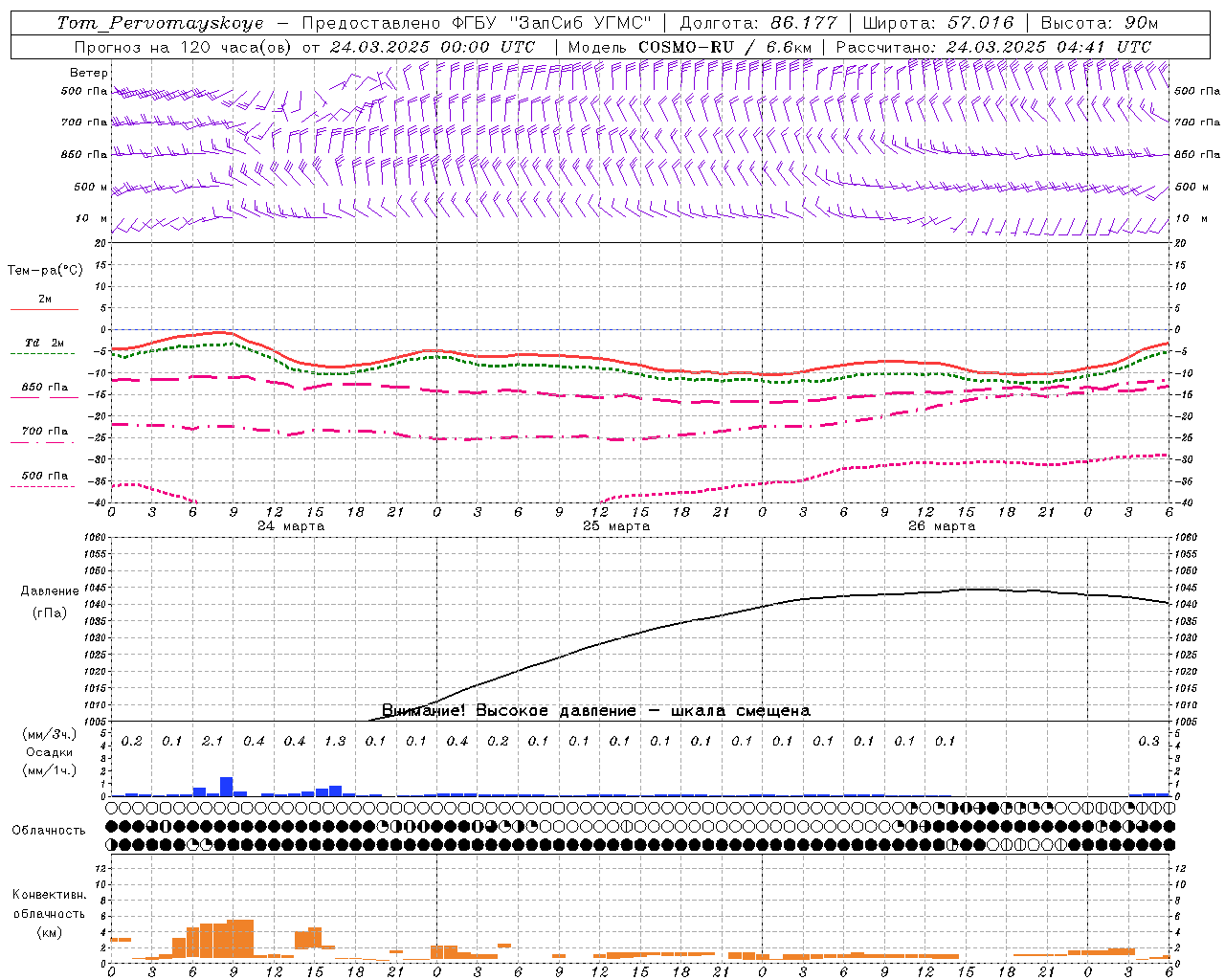Click the longitude value 'Долгота: 86.177'

[758, 23]
